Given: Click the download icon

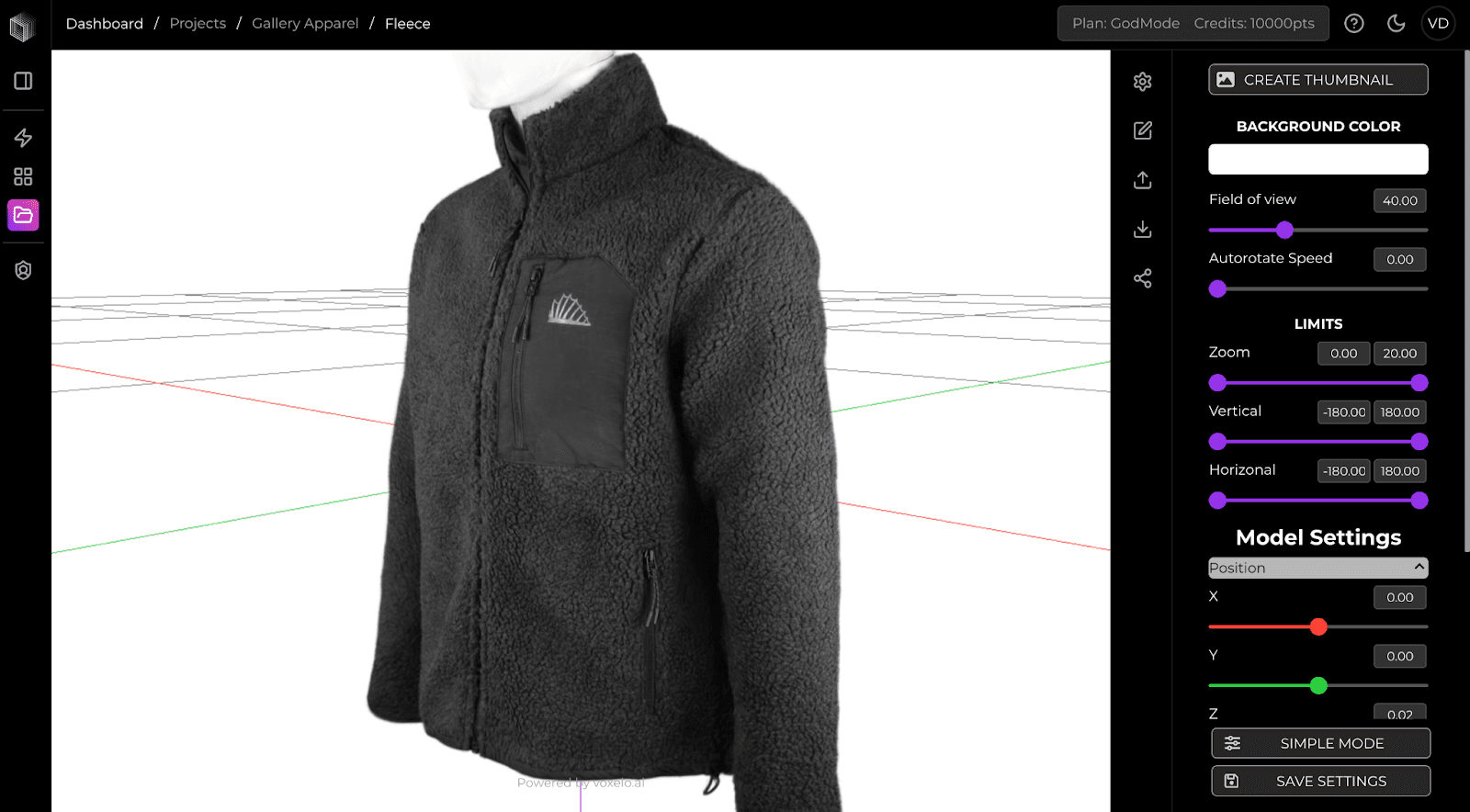Looking at the screenshot, I should click(x=1142, y=229).
